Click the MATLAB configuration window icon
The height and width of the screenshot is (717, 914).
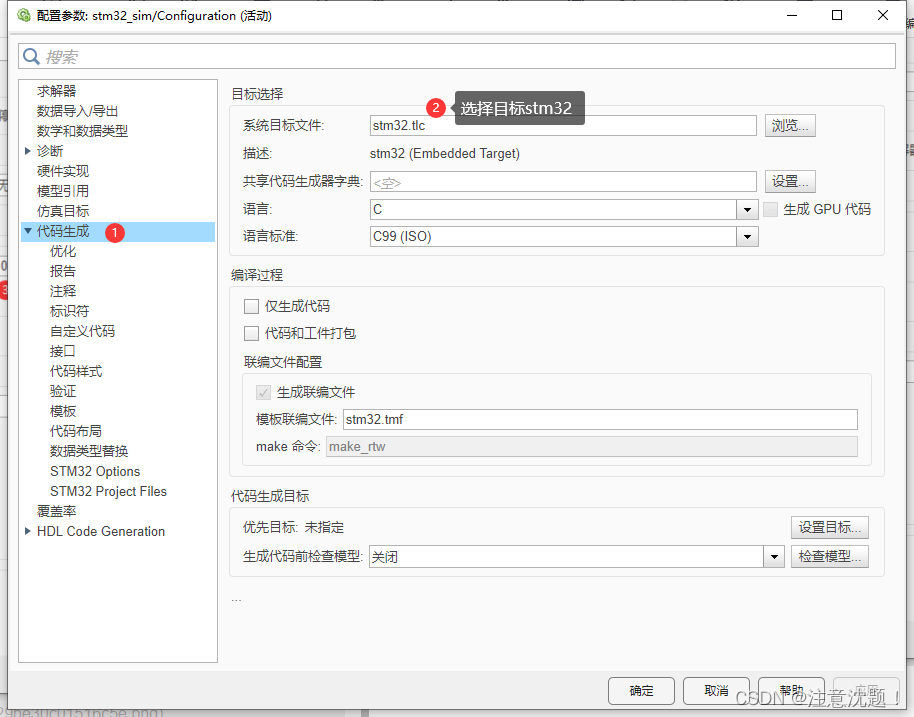tap(24, 15)
